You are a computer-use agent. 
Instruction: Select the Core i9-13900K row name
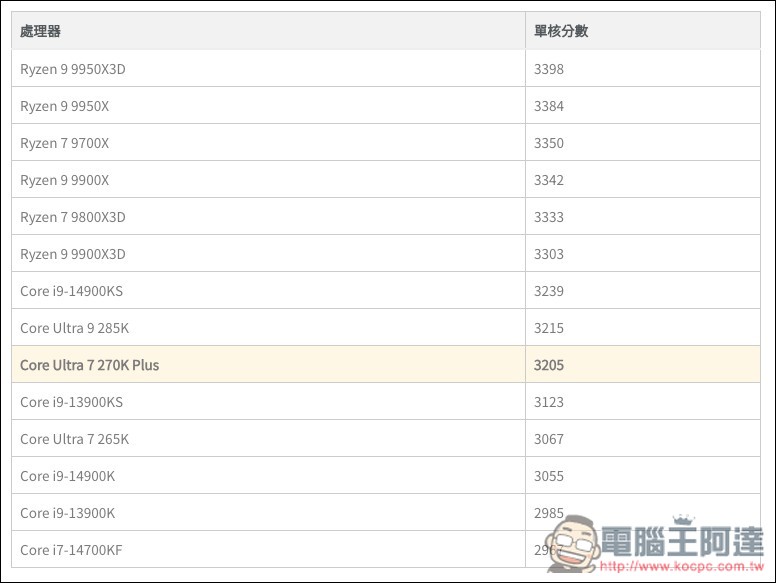click(67, 513)
